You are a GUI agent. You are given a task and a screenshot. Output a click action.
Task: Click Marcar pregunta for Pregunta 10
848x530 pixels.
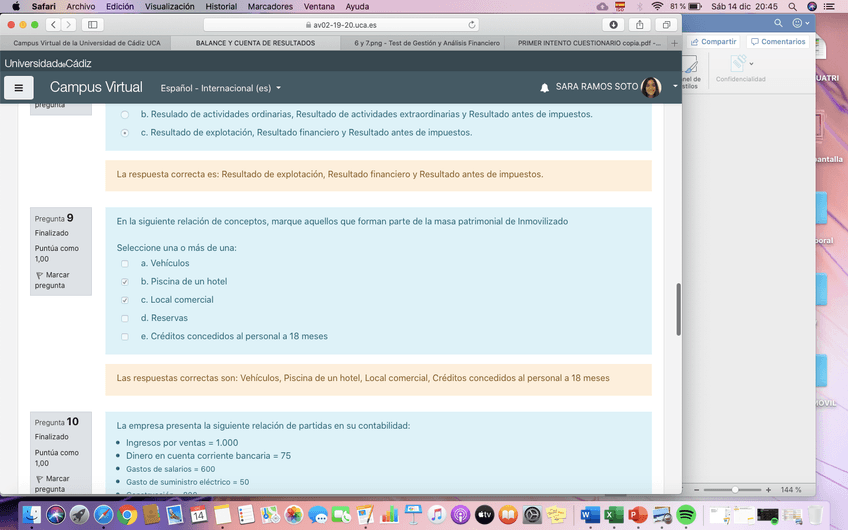52,483
